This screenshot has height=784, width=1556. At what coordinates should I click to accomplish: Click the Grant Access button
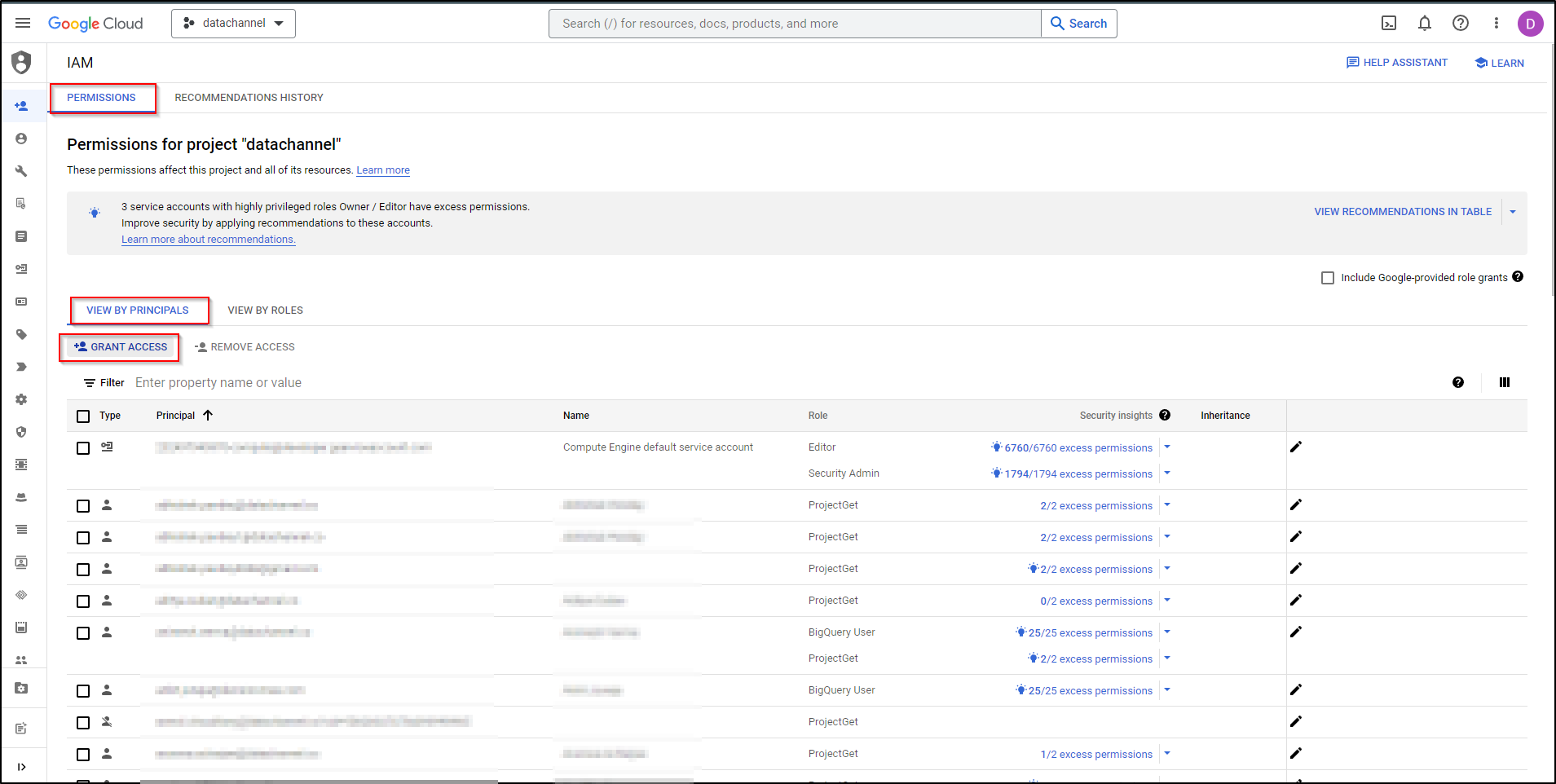[x=121, y=347]
